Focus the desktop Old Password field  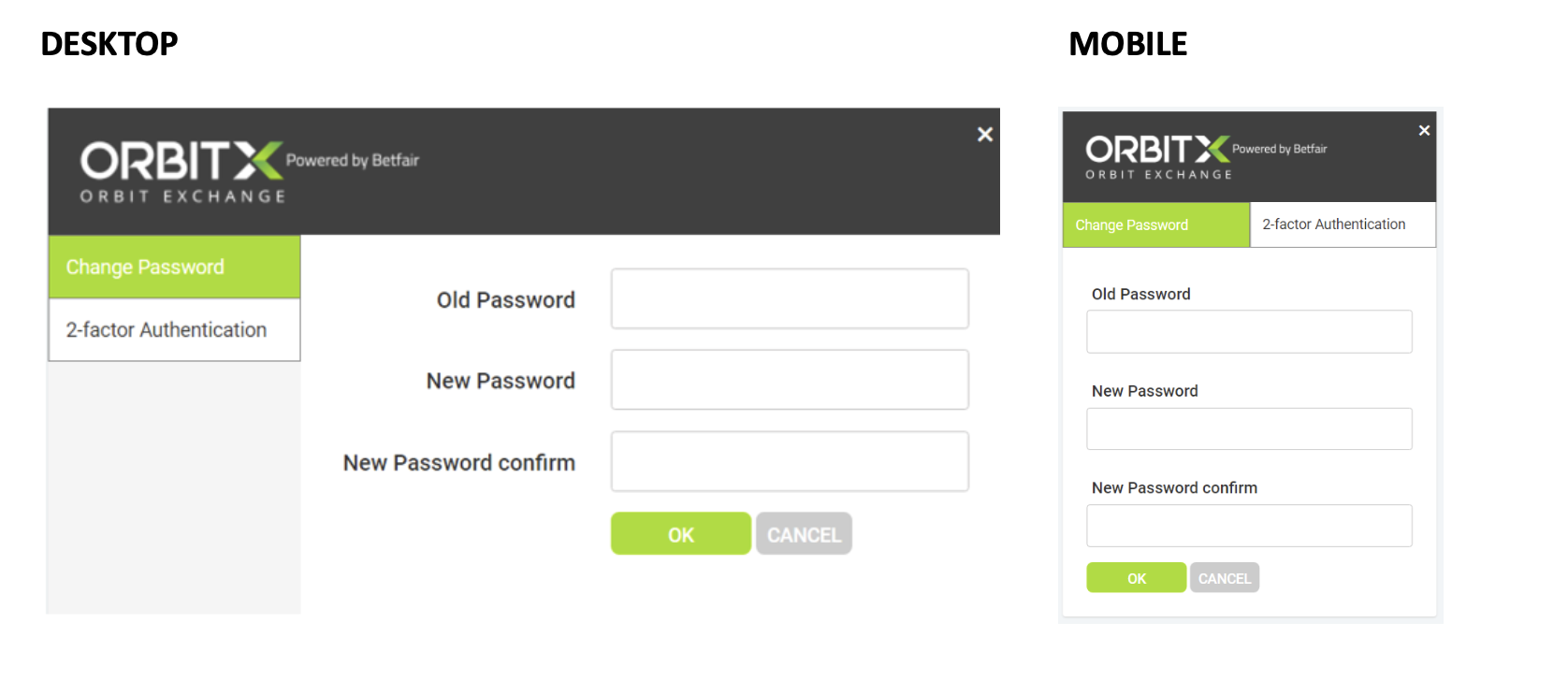790,299
